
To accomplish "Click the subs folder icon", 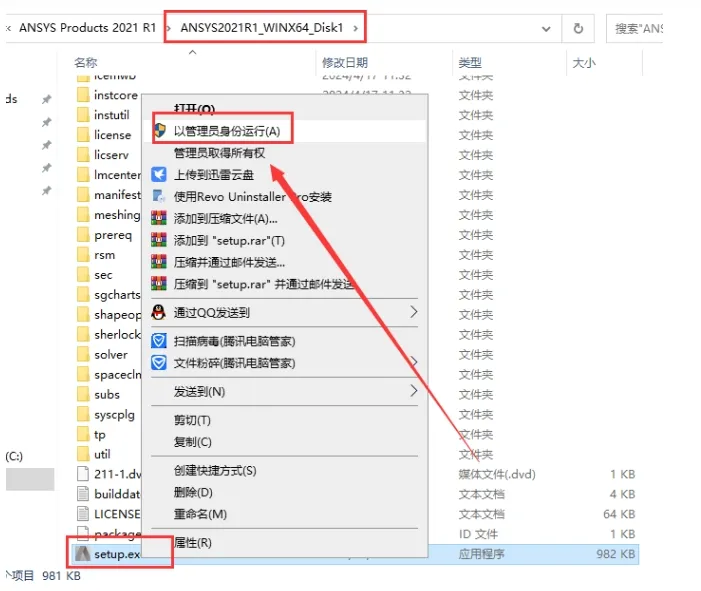I will coord(83,394).
